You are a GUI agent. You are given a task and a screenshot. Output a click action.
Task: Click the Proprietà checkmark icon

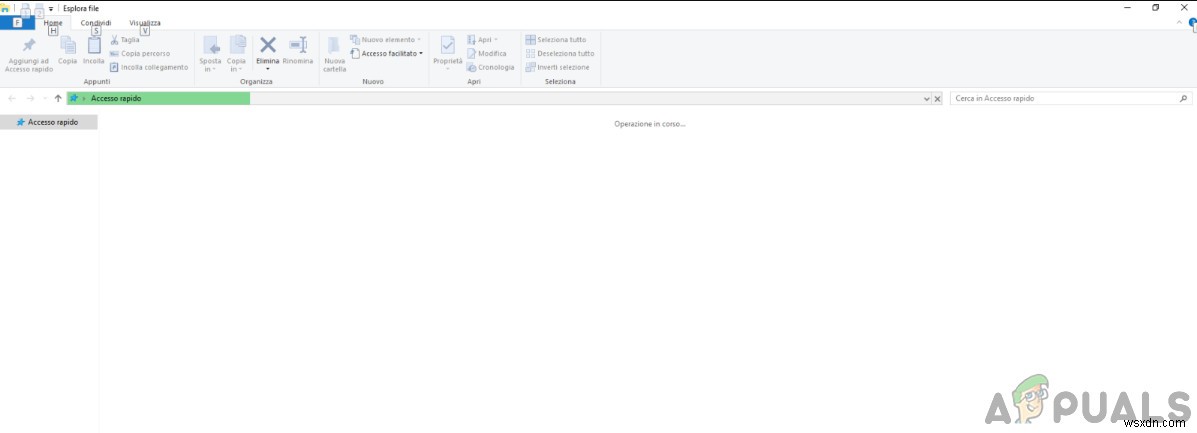(448, 45)
